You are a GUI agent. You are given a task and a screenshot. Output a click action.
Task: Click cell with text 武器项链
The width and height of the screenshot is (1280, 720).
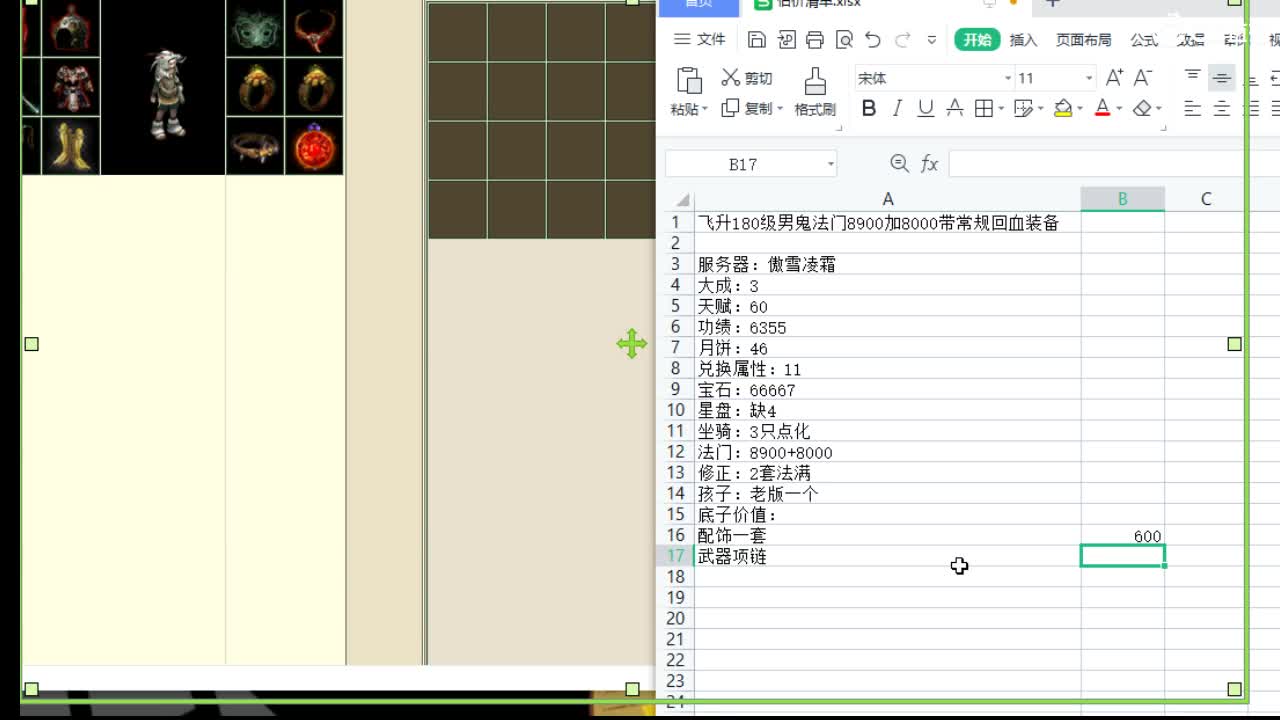coord(887,557)
